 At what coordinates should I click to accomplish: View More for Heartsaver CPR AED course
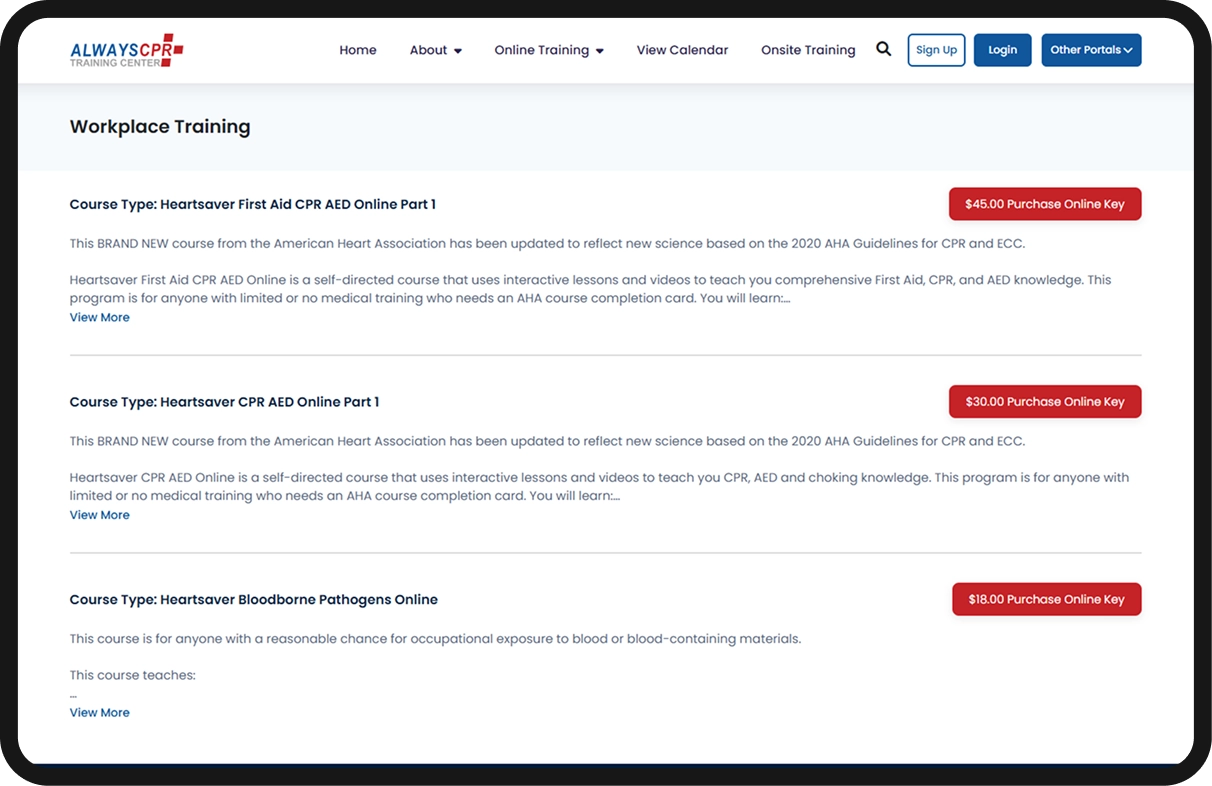coord(99,515)
